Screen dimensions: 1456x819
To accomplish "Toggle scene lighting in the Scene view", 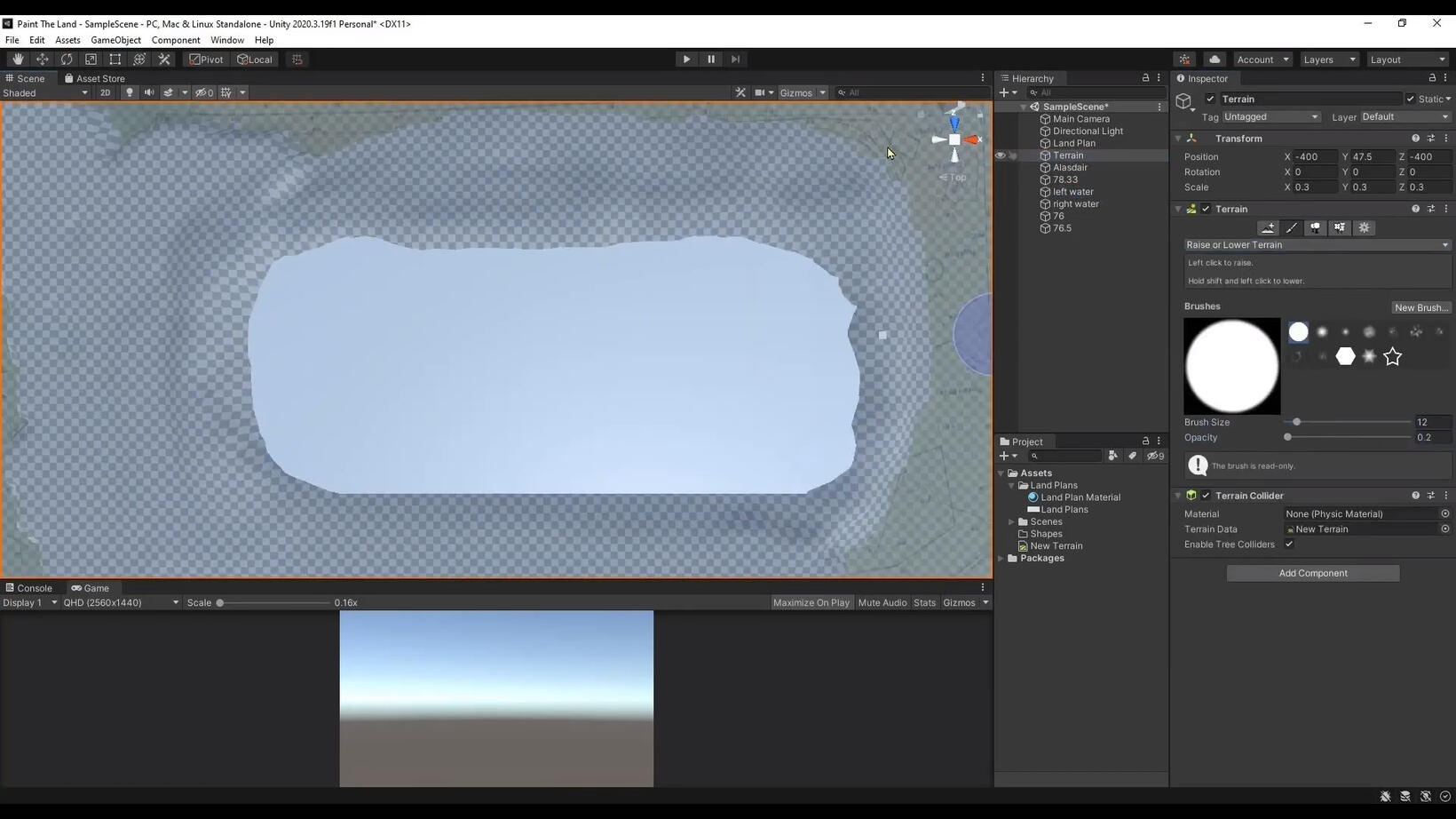I will (x=129, y=92).
